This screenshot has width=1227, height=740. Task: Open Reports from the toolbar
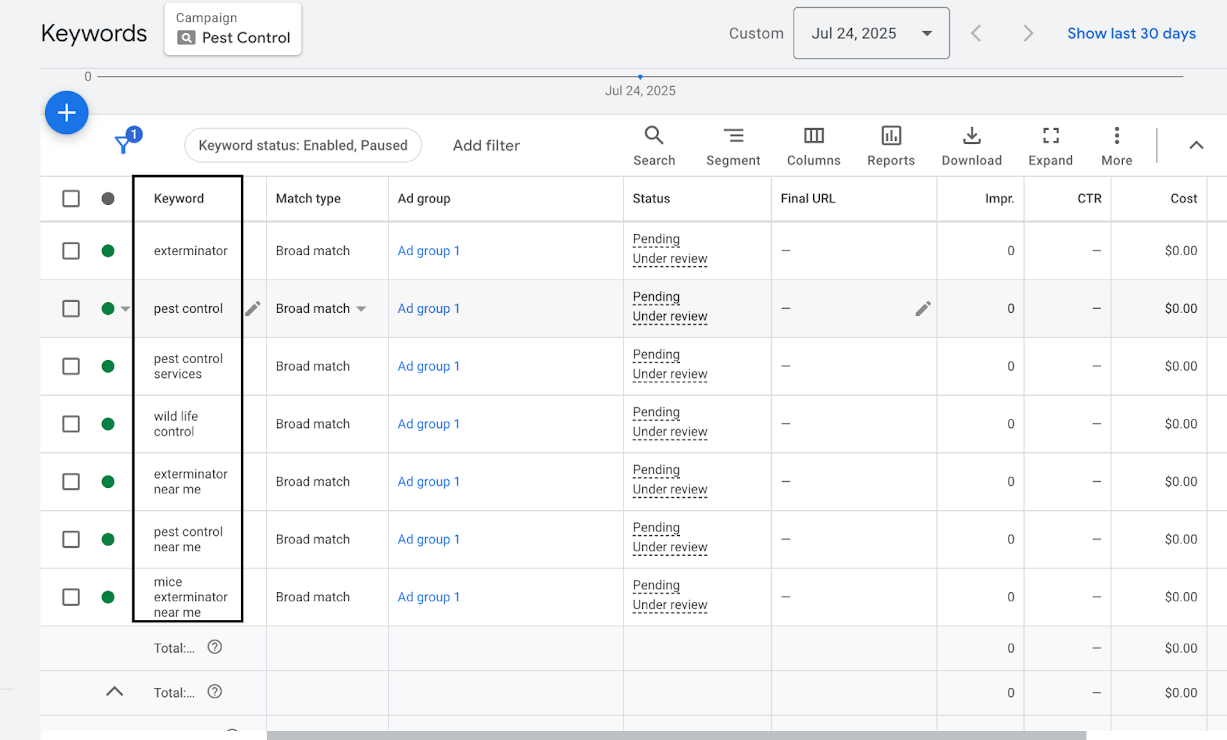[891, 145]
